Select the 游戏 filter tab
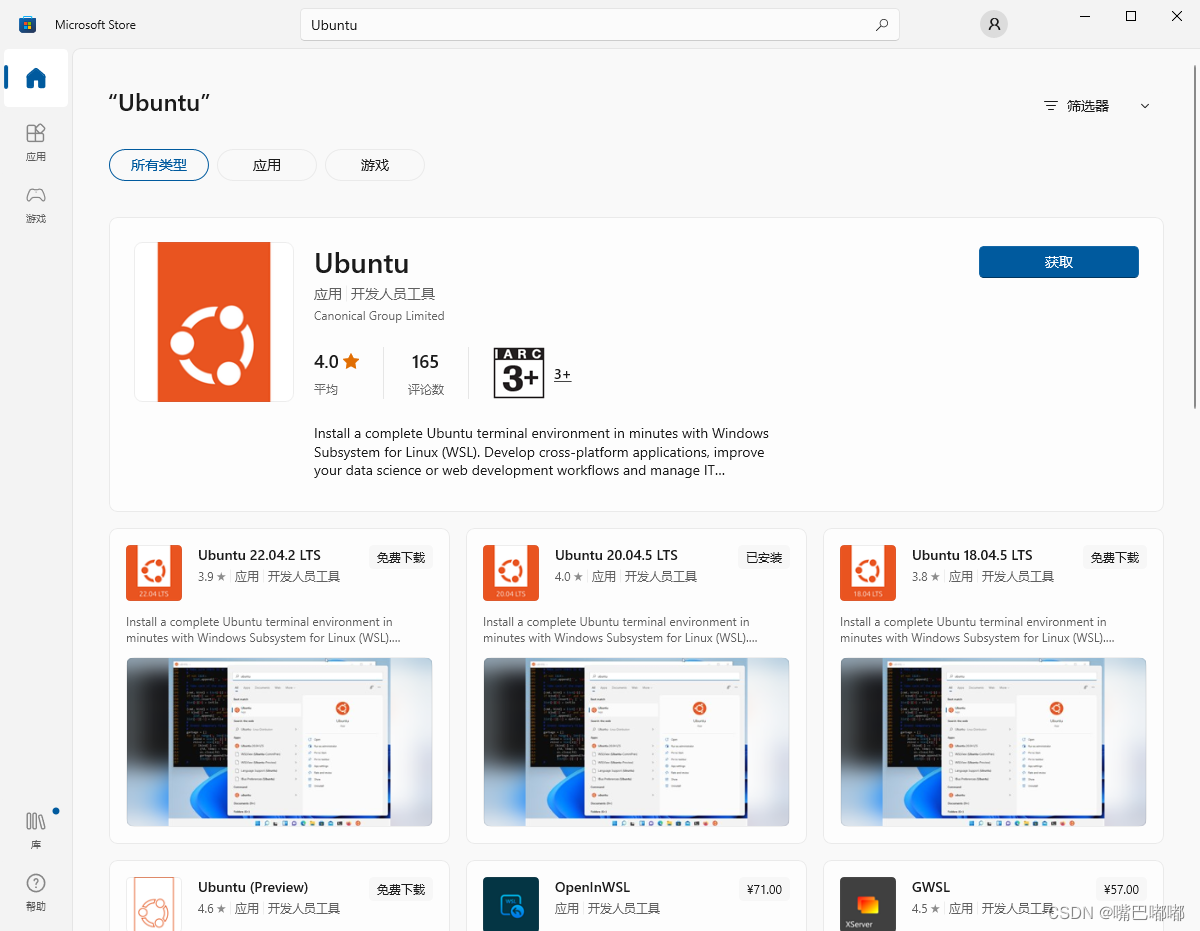Viewport: 1200px width, 931px height. click(375, 165)
